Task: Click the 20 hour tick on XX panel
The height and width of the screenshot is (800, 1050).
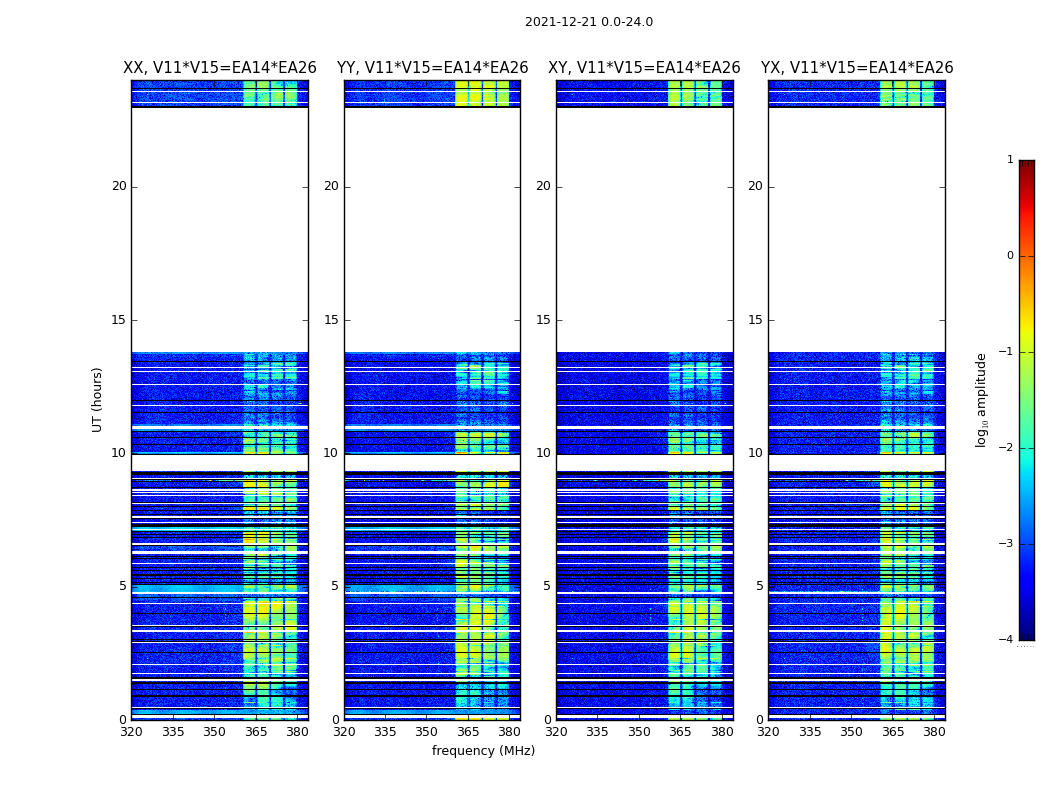Action: pos(119,186)
